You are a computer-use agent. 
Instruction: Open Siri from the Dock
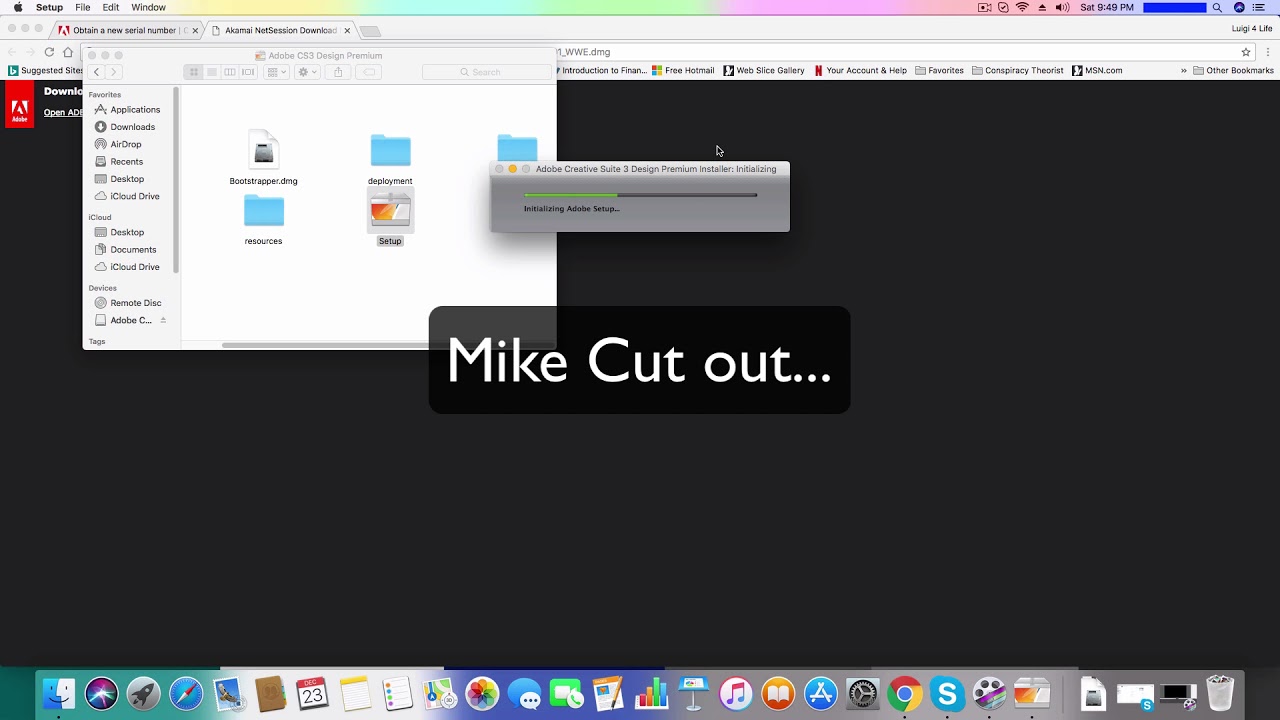(x=101, y=693)
